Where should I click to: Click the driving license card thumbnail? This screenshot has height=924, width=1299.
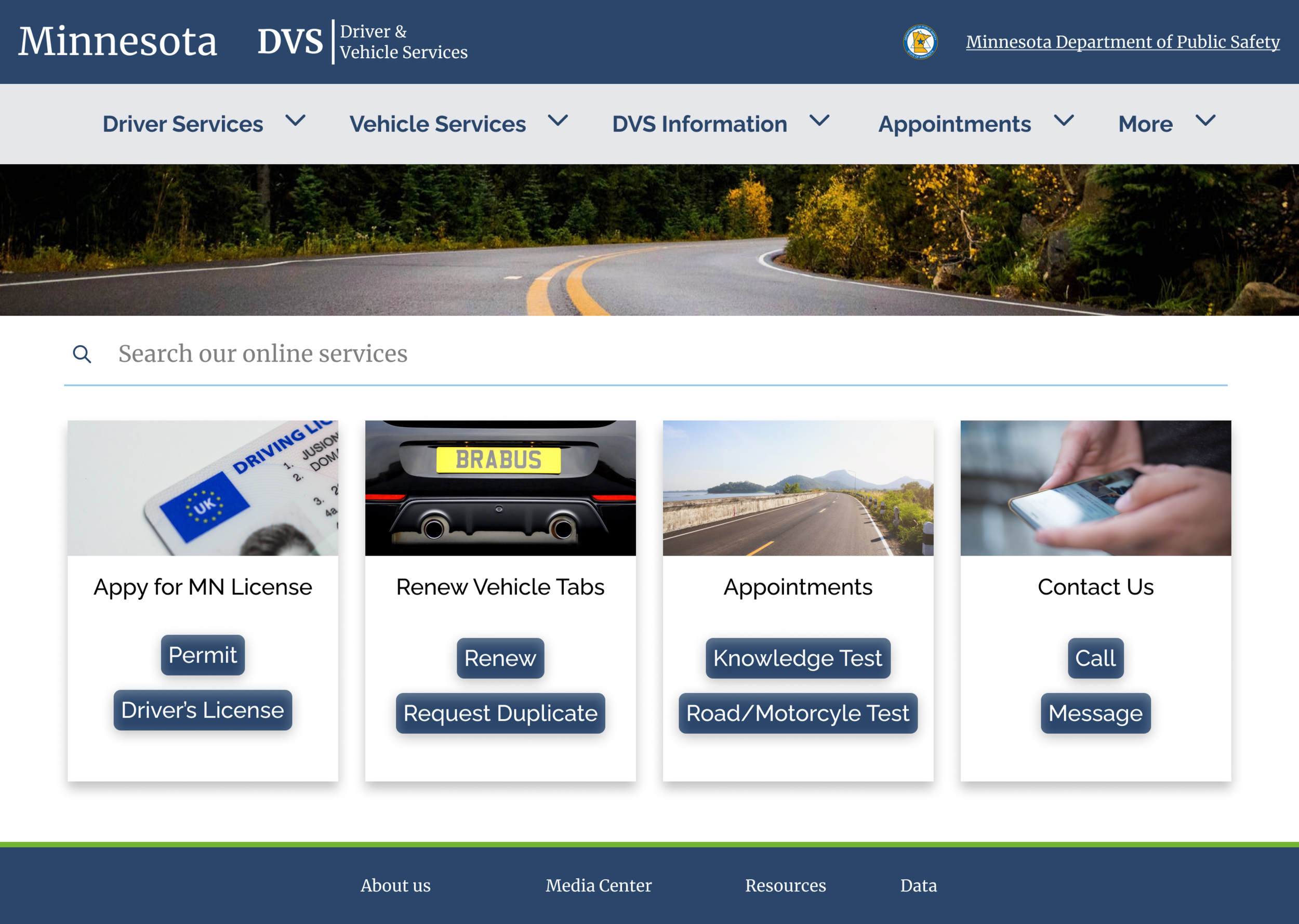(x=203, y=487)
